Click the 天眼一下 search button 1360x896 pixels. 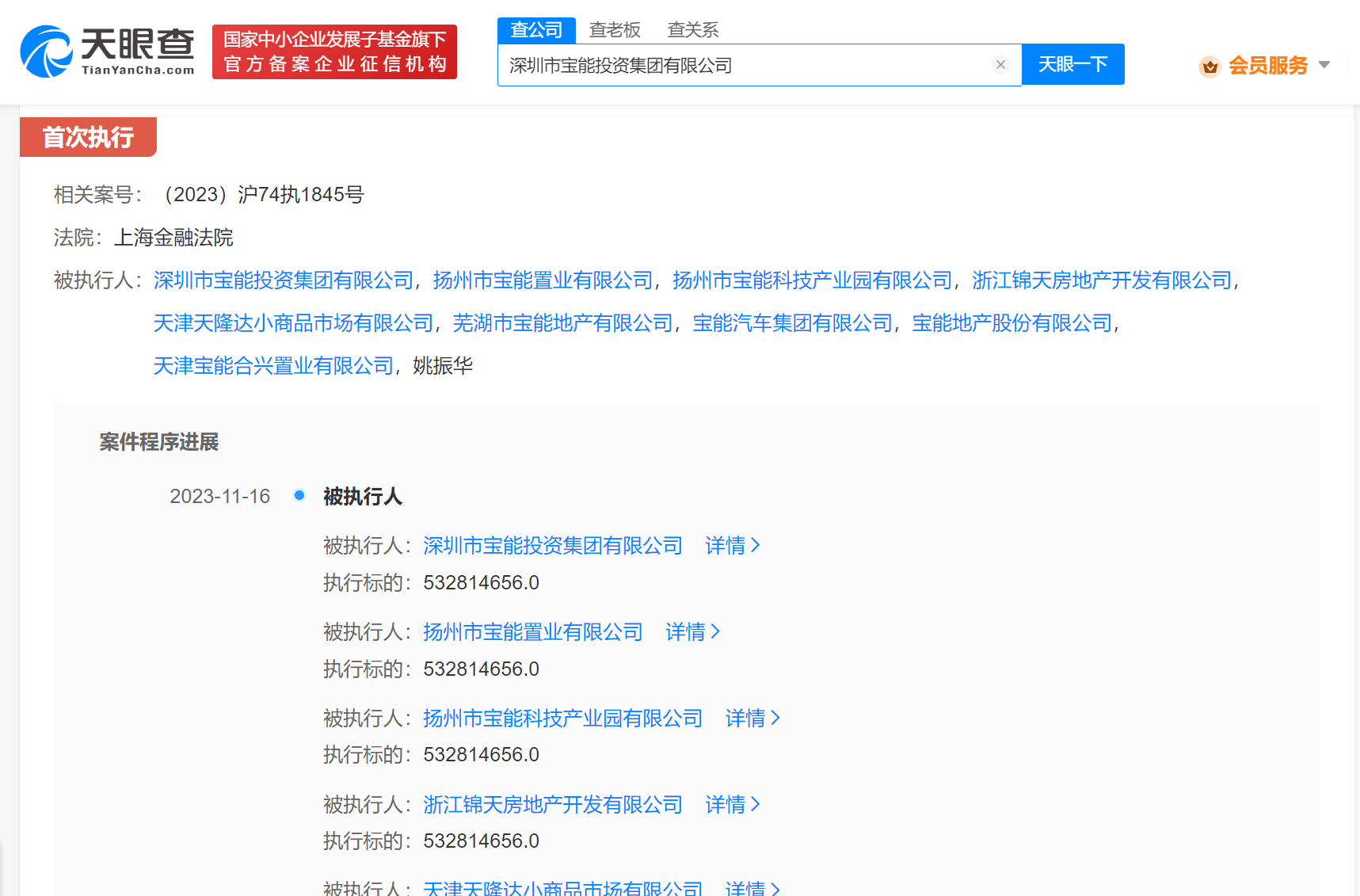coord(1073,64)
